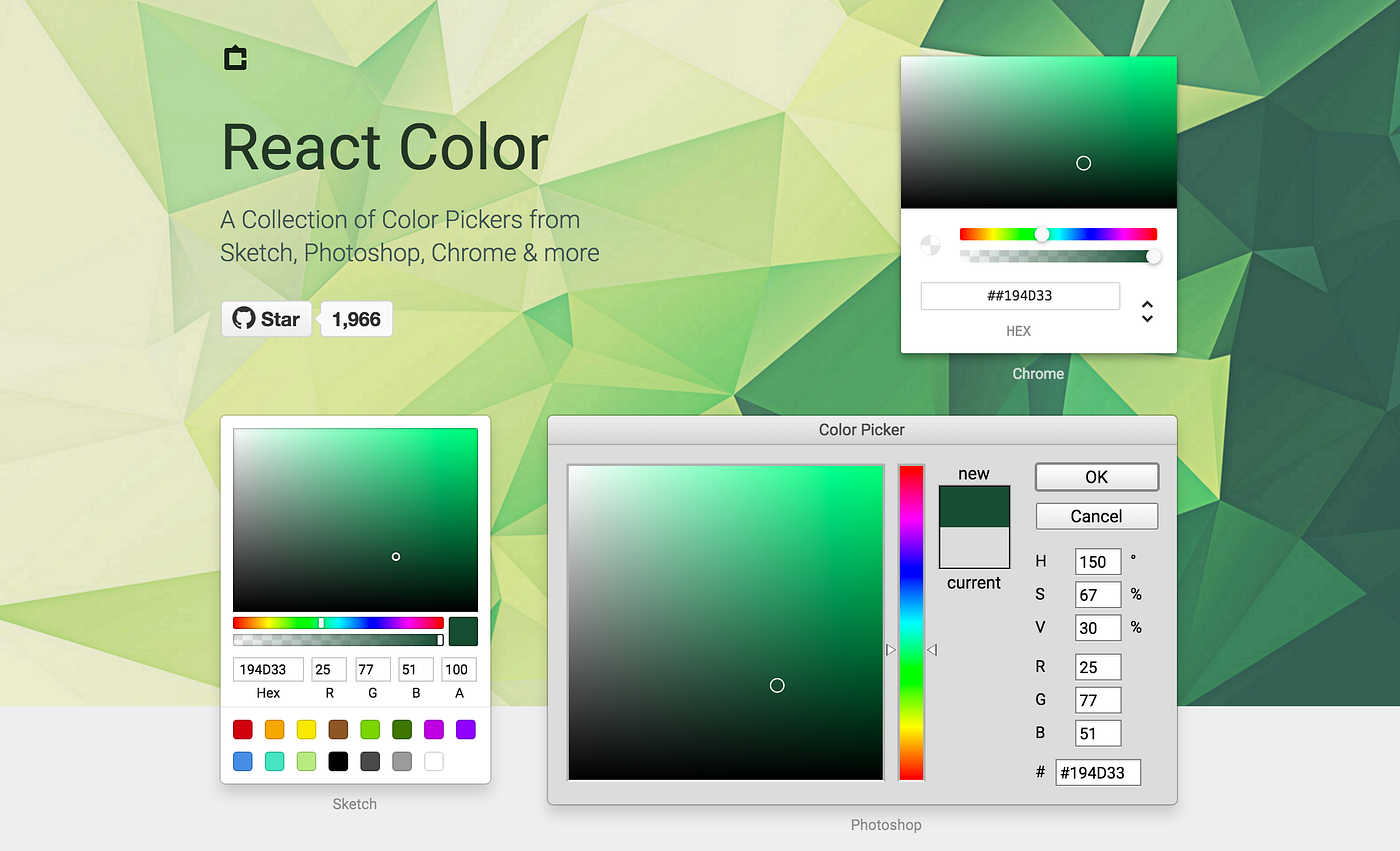Select the white swatch in Sketch palette
1400x851 pixels.
433,761
